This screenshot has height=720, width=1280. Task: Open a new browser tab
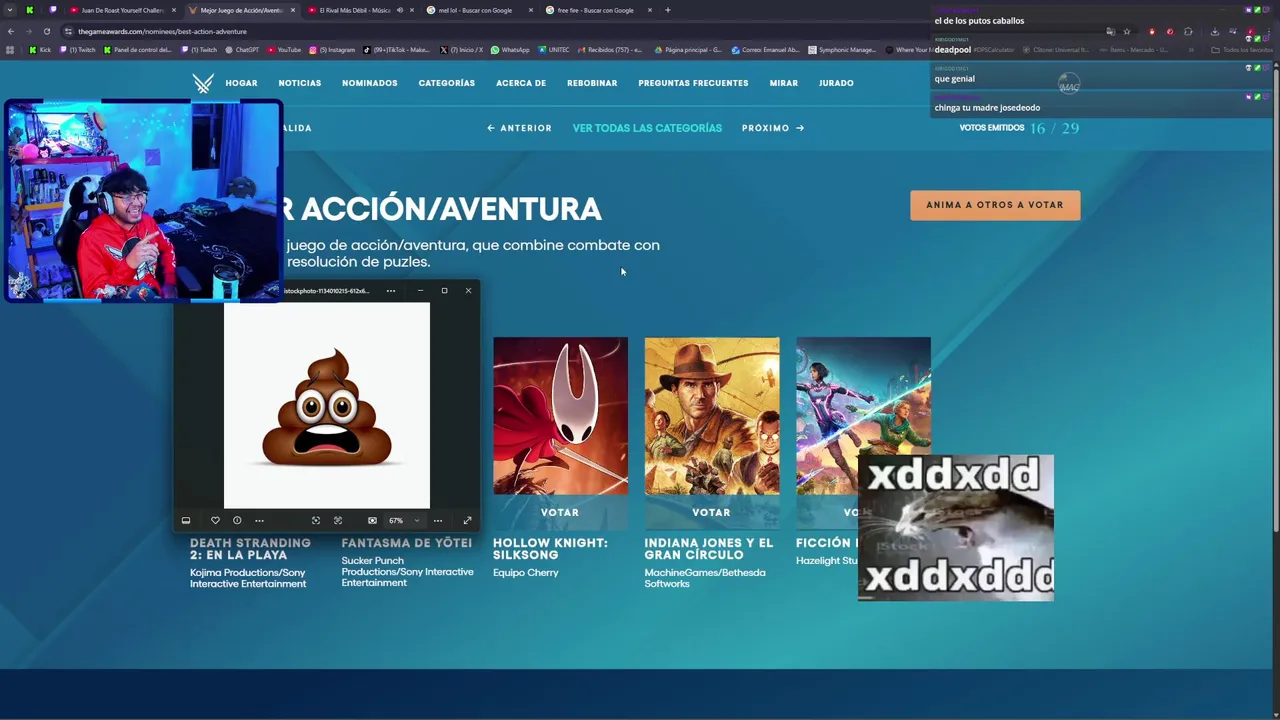point(668,10)
